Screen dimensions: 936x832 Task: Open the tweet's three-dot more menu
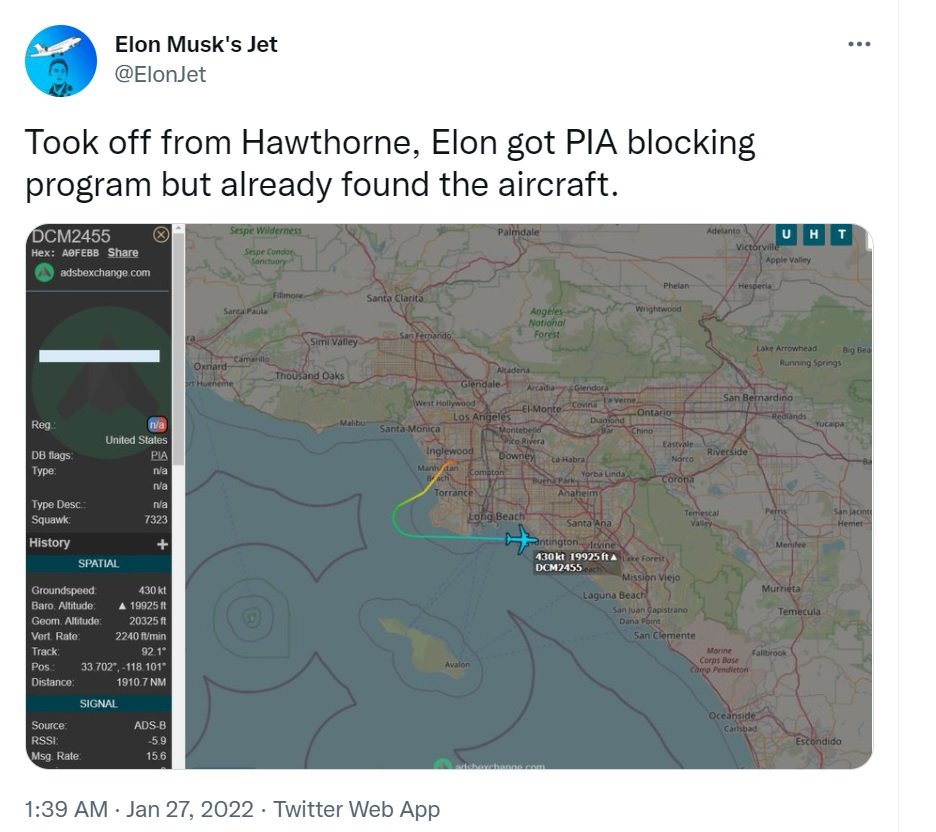(x=859, y=45)
